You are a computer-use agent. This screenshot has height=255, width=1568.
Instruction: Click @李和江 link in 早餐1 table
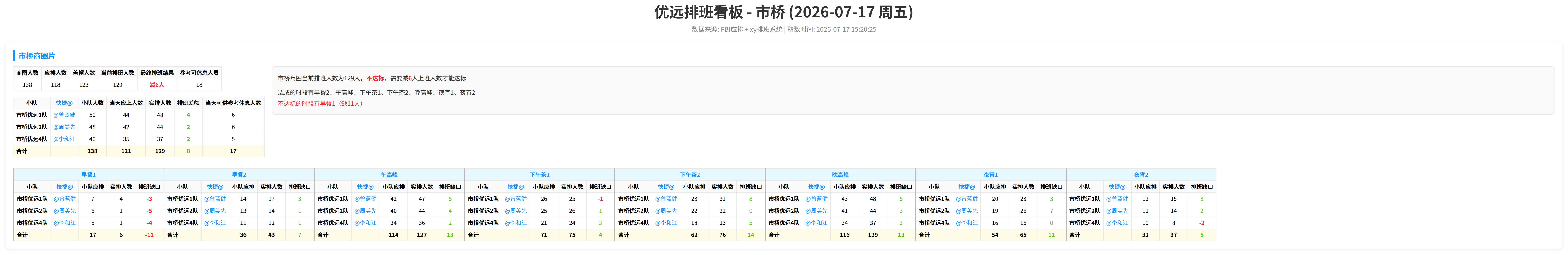coord(64,223)
